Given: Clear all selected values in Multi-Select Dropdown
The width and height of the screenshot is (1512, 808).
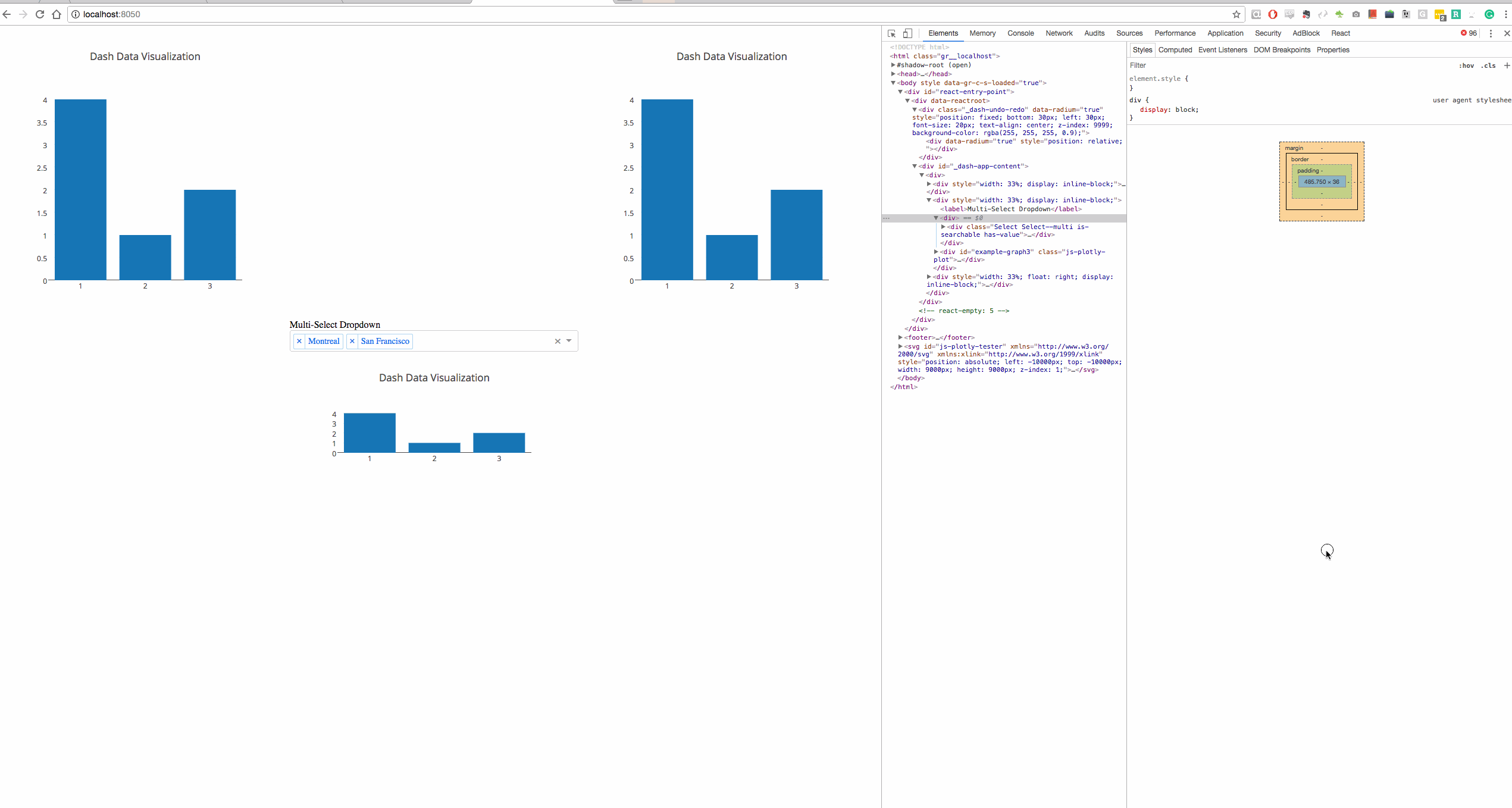Looking at the screenshot, I should click(x=558, y=341).
